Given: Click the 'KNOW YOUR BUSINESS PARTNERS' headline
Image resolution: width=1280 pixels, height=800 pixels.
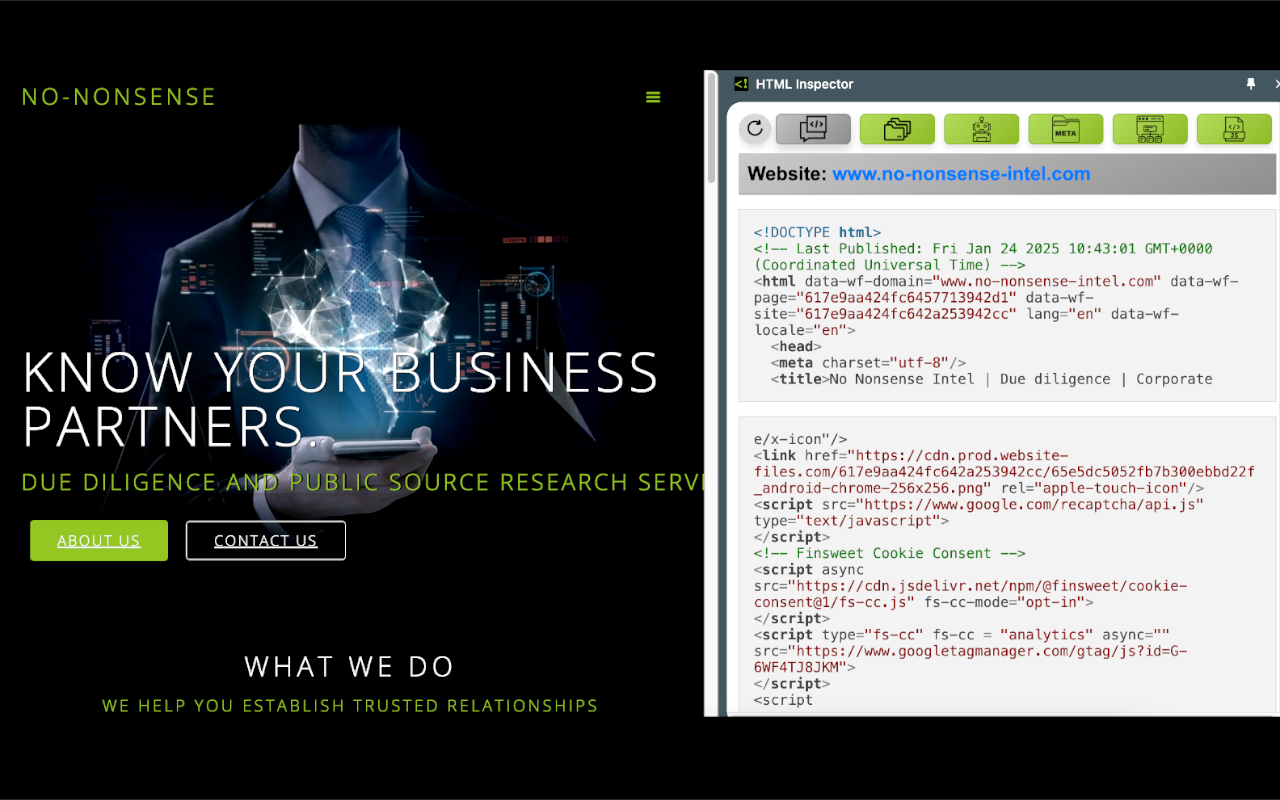Looking at the screenshot, I should click(340, 399).
